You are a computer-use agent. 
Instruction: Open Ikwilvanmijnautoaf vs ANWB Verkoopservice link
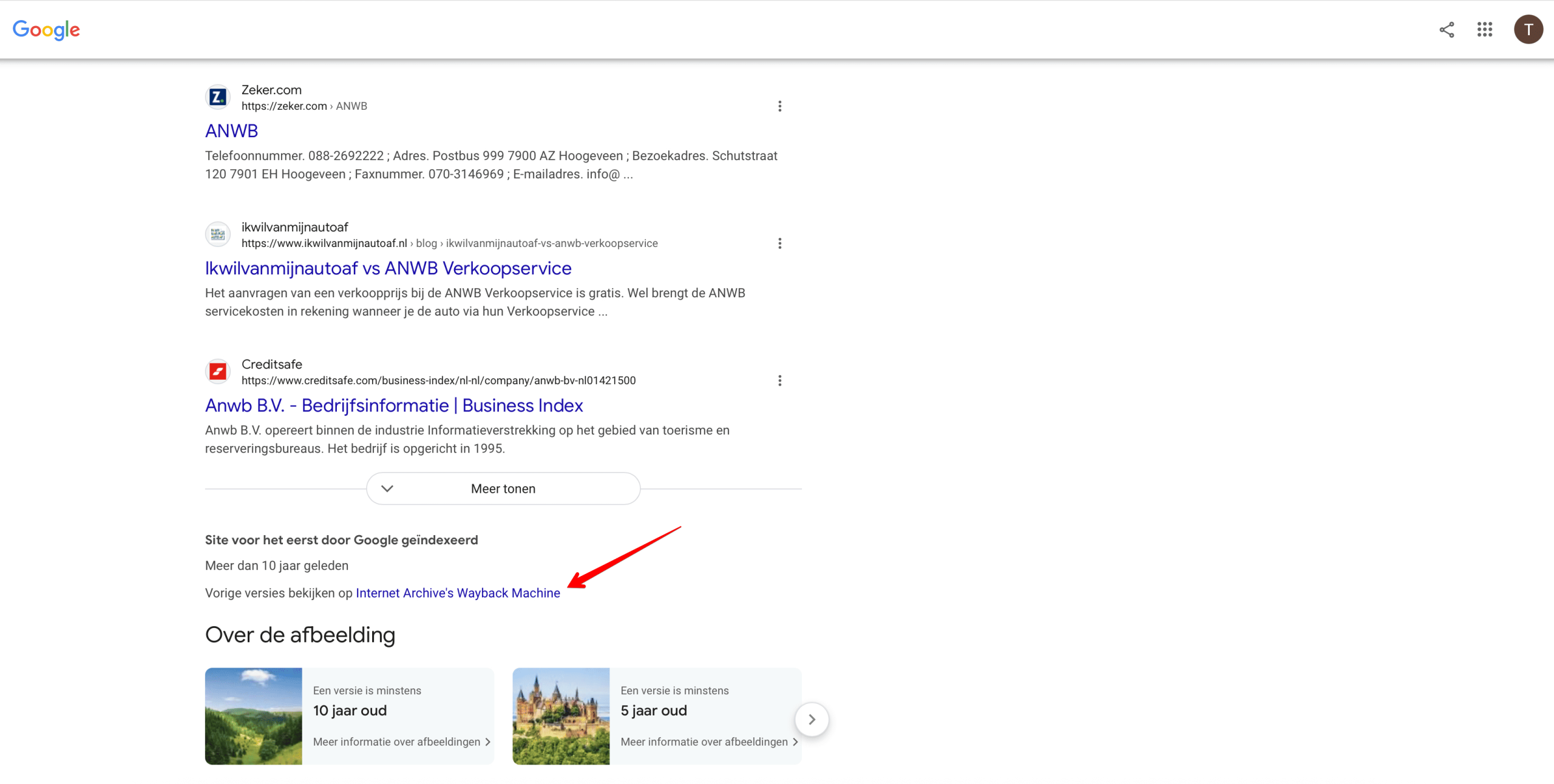click(x=388, y=268)
